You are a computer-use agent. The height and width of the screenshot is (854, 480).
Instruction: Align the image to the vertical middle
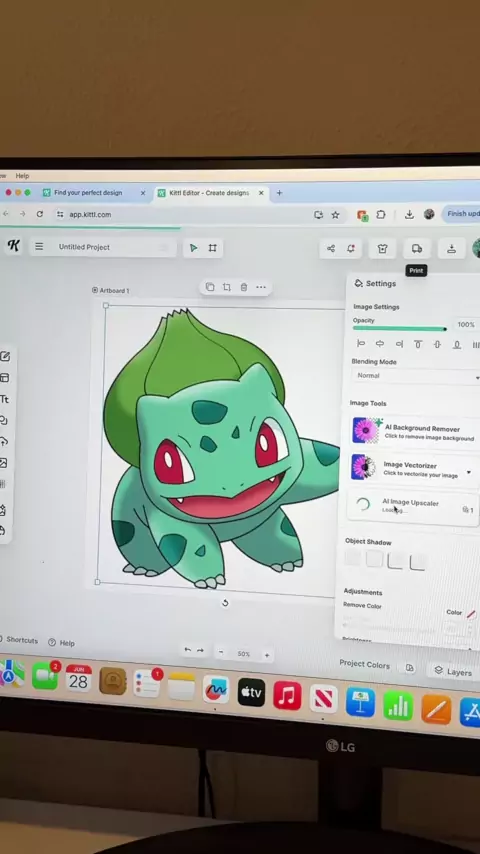[437, 344]
